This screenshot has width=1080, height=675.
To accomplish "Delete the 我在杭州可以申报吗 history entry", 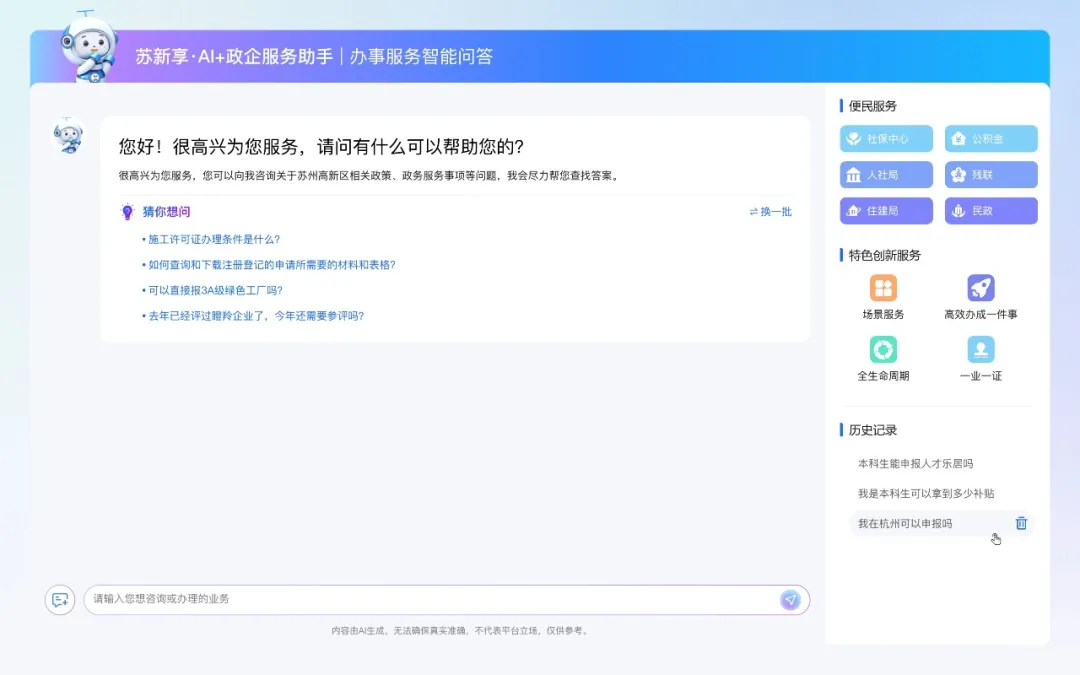I will (1021, 523).
